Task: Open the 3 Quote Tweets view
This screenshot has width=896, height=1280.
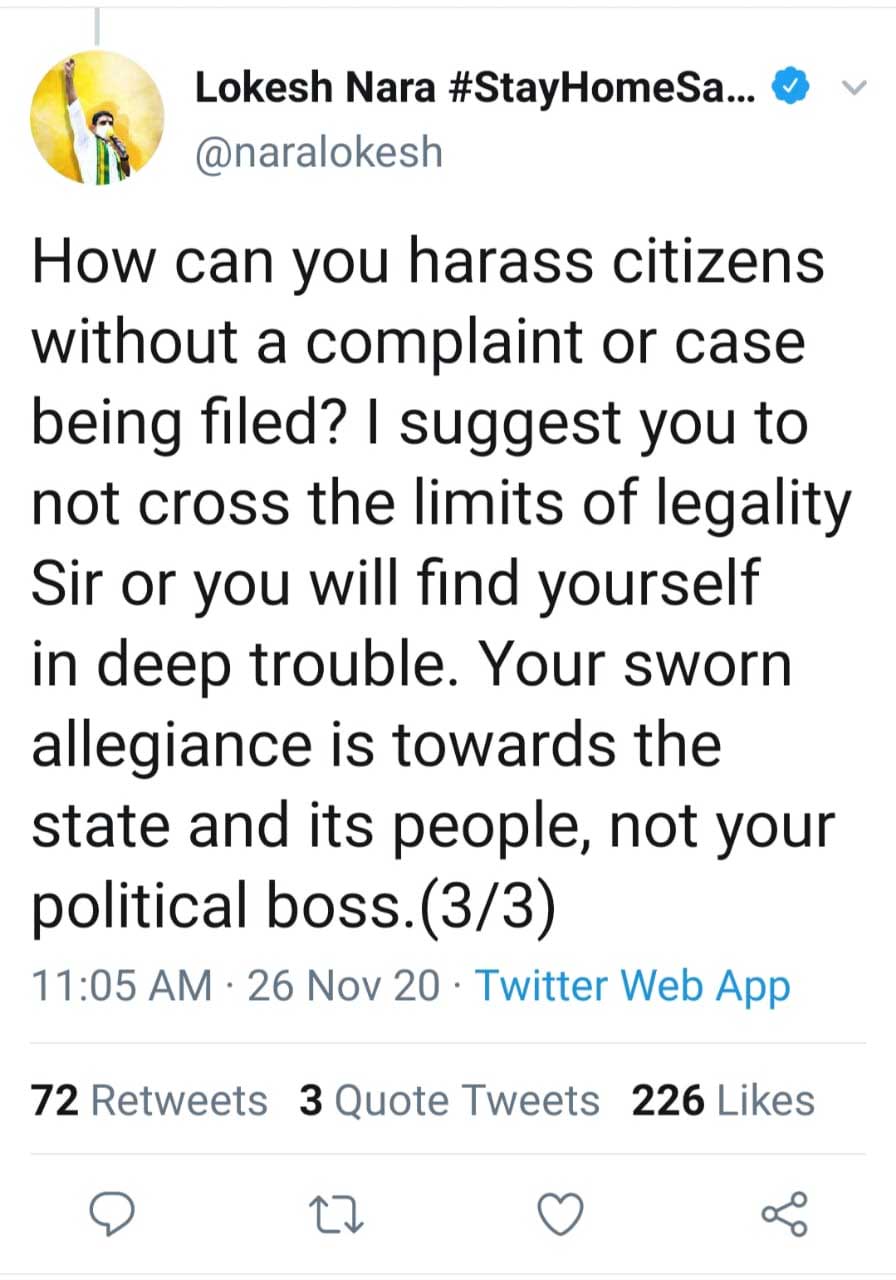Action: [449, 1099]
